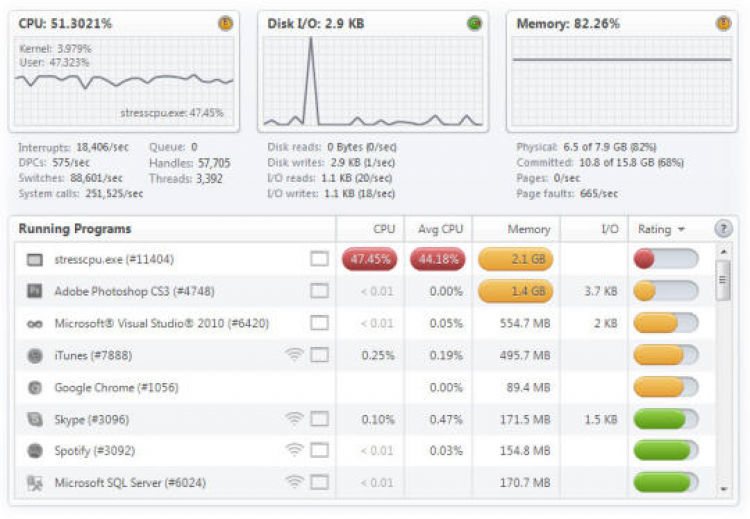Click the Microsoft SQL Server icon
750x519 pixels.
point(35,483)
